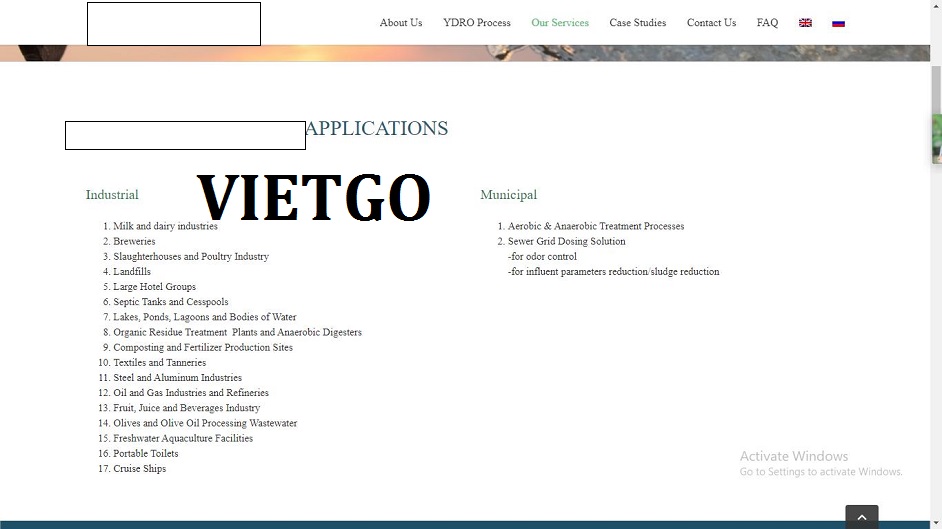Select 'Breweries' list item
This screenshot has width=942, height=529.
(134, 241)
